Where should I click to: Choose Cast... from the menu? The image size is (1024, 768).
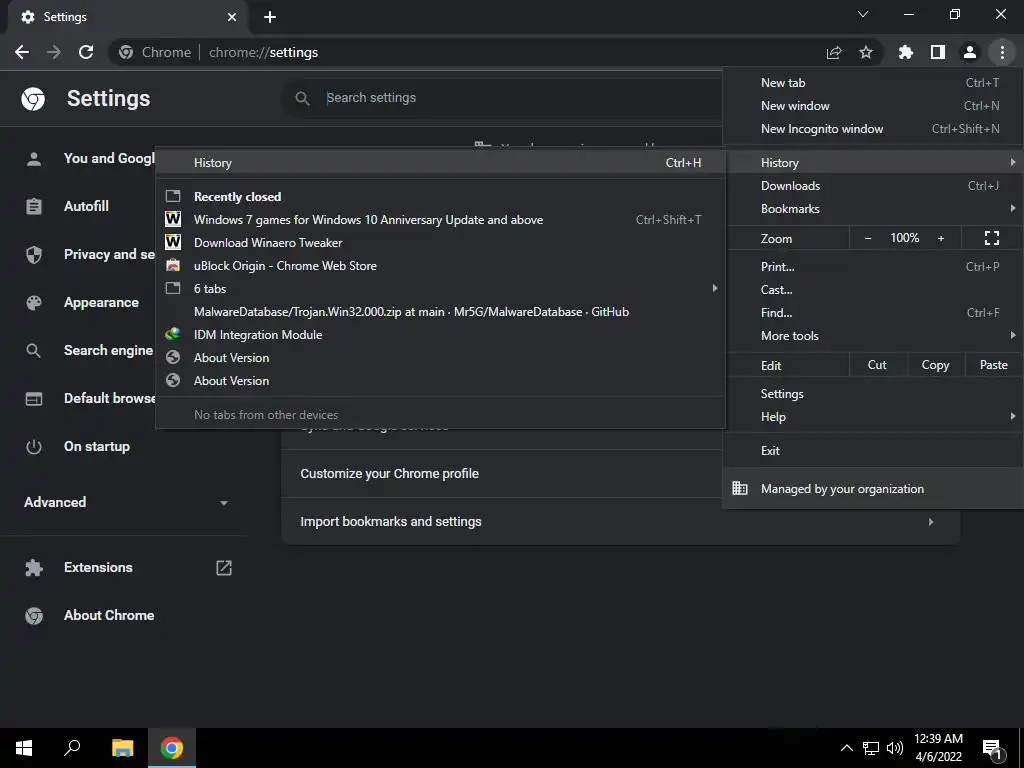(873, 290)
